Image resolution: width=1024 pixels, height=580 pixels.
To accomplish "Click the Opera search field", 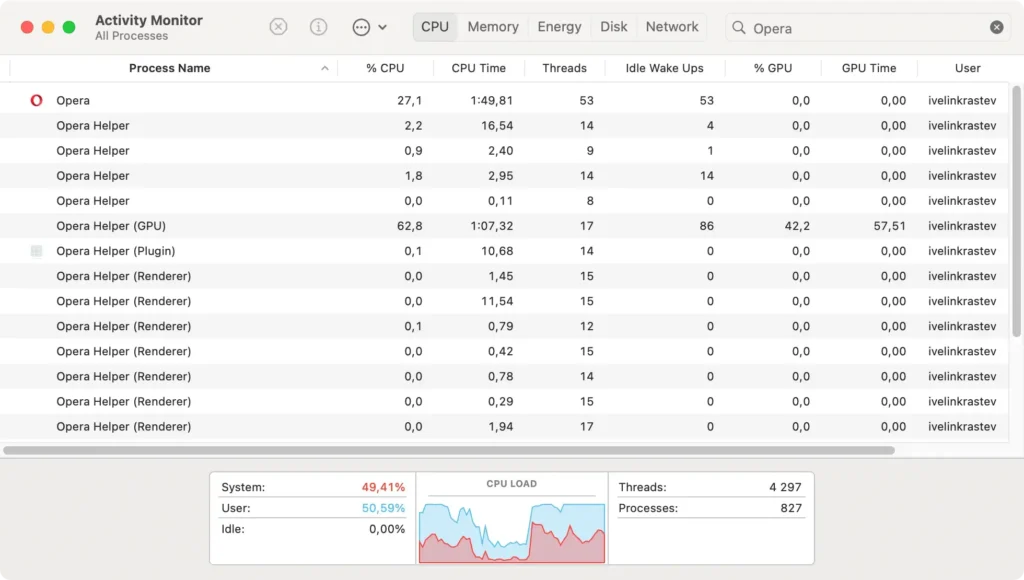I will coord(868,27).
